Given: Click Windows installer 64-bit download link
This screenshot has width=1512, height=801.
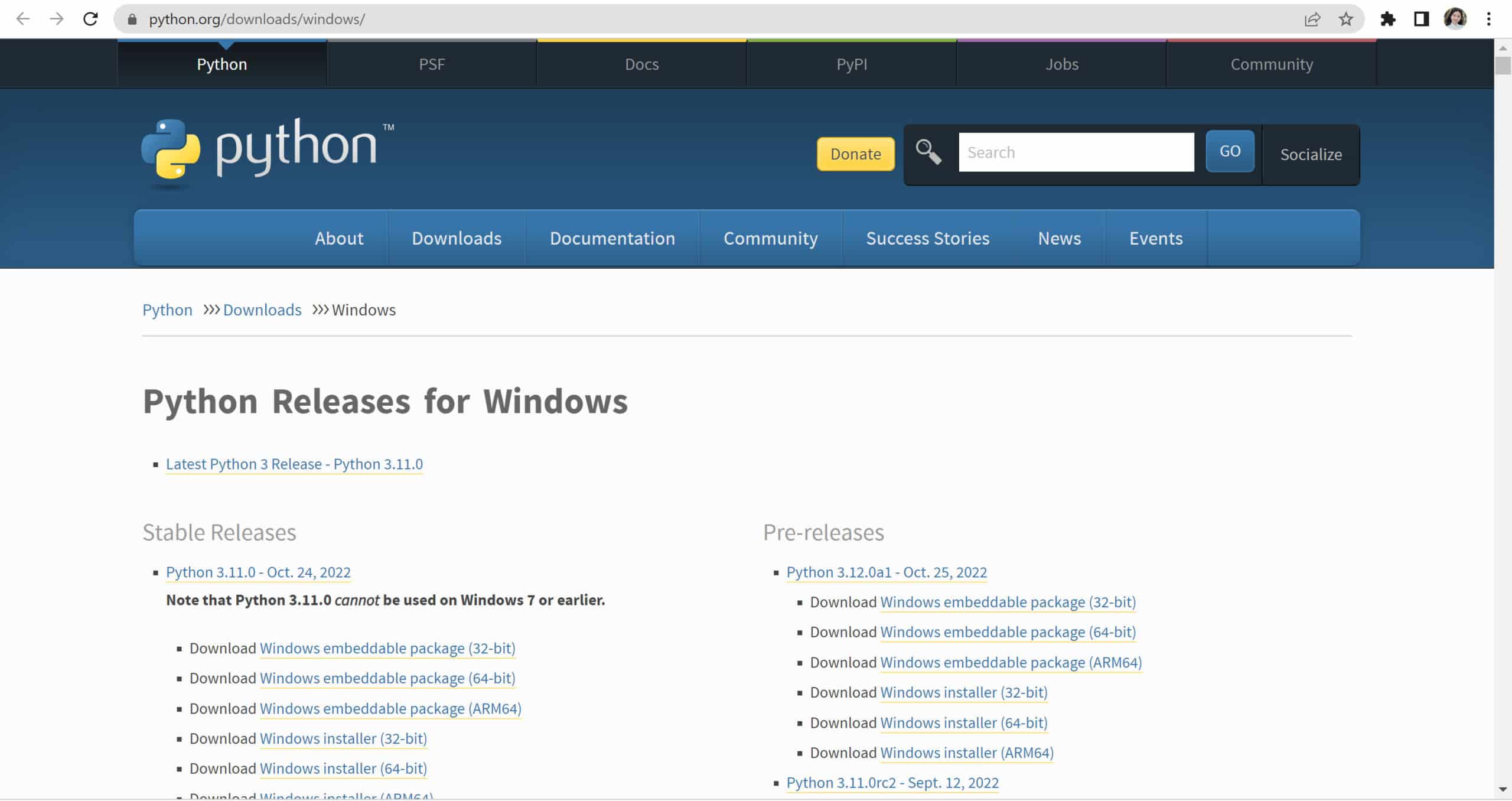Looking at the screenshot, I should point(343,768).
